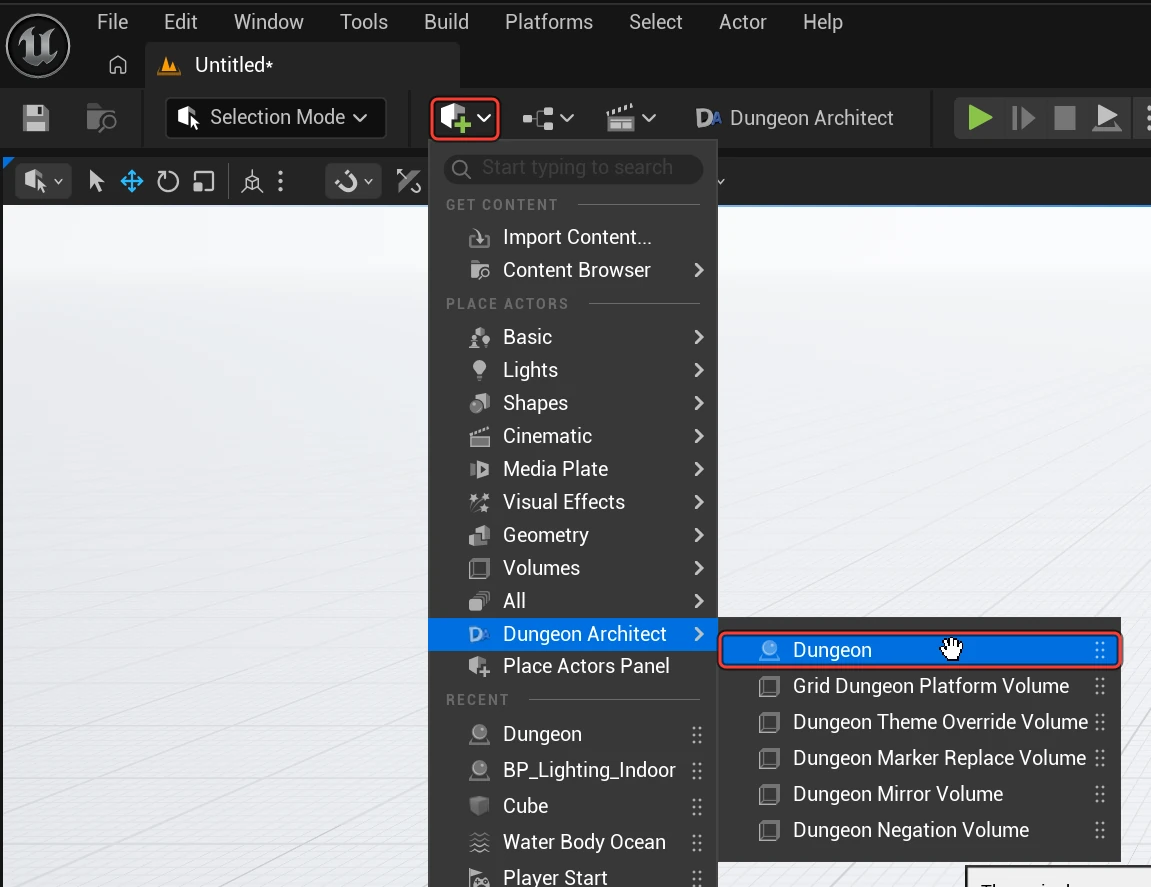Expand the Lights submenu
This screenshot has height=887, width=1151.
click(x=573, y=370)
